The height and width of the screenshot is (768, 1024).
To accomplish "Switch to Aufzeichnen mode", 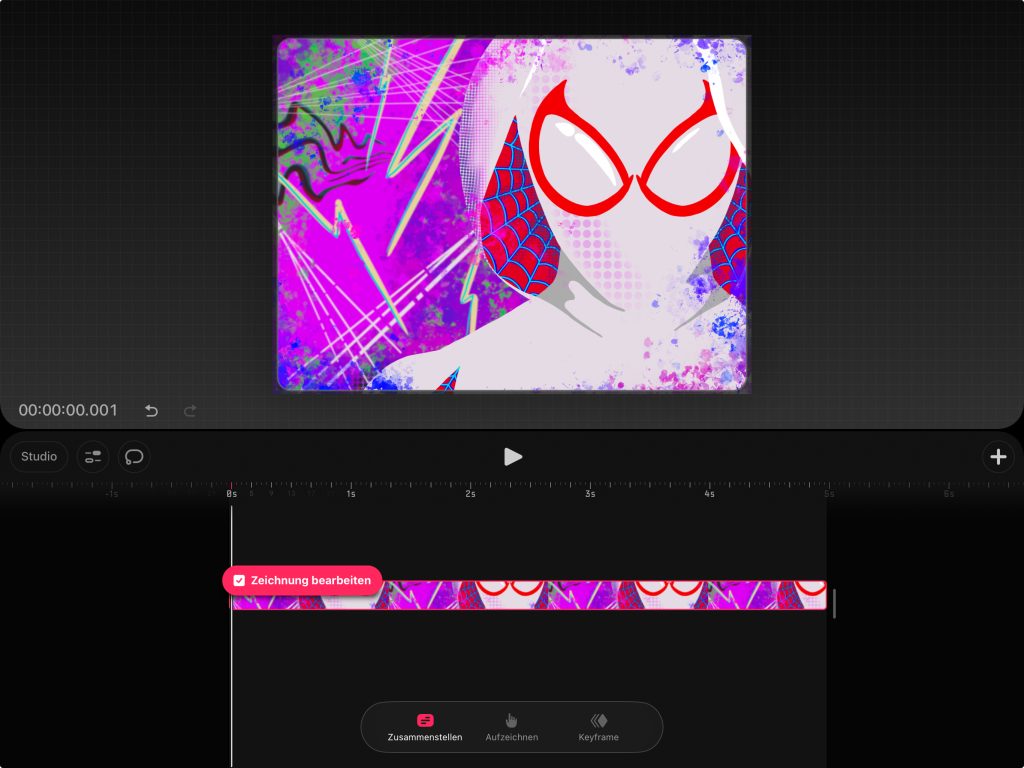I will [511, 727].
